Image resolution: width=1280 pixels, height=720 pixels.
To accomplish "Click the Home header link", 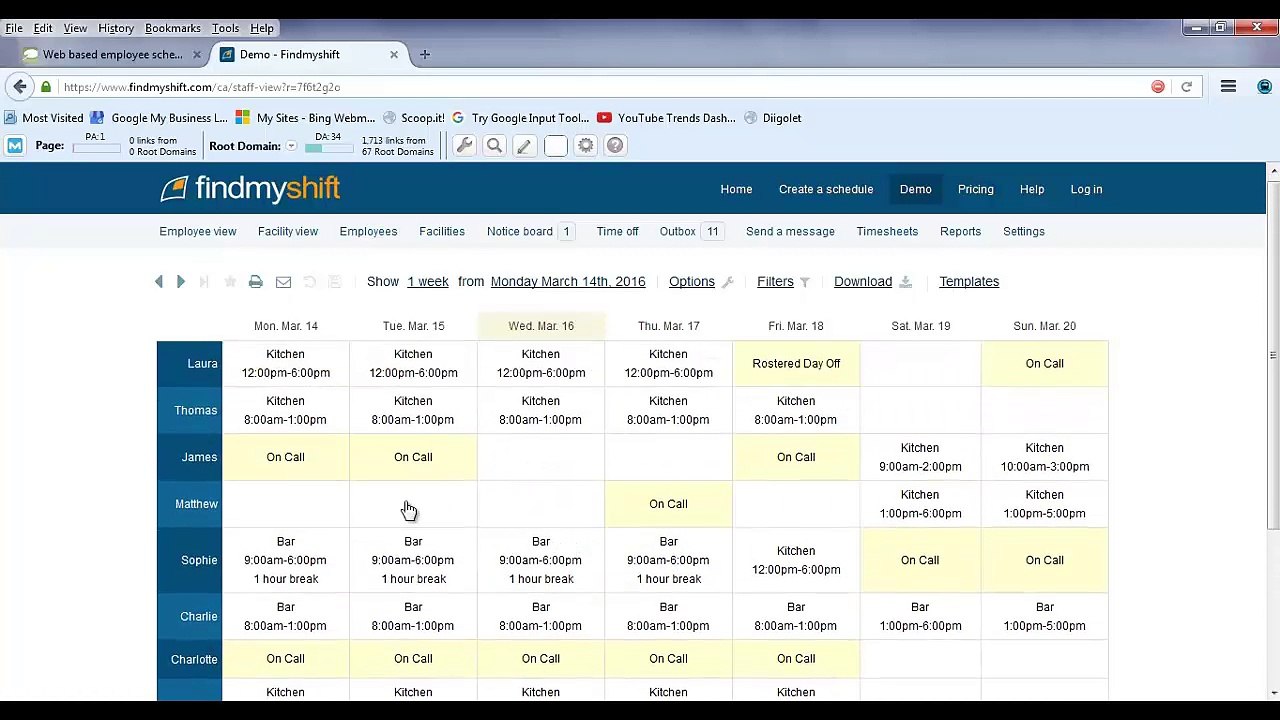I will [x=736, y=189].
